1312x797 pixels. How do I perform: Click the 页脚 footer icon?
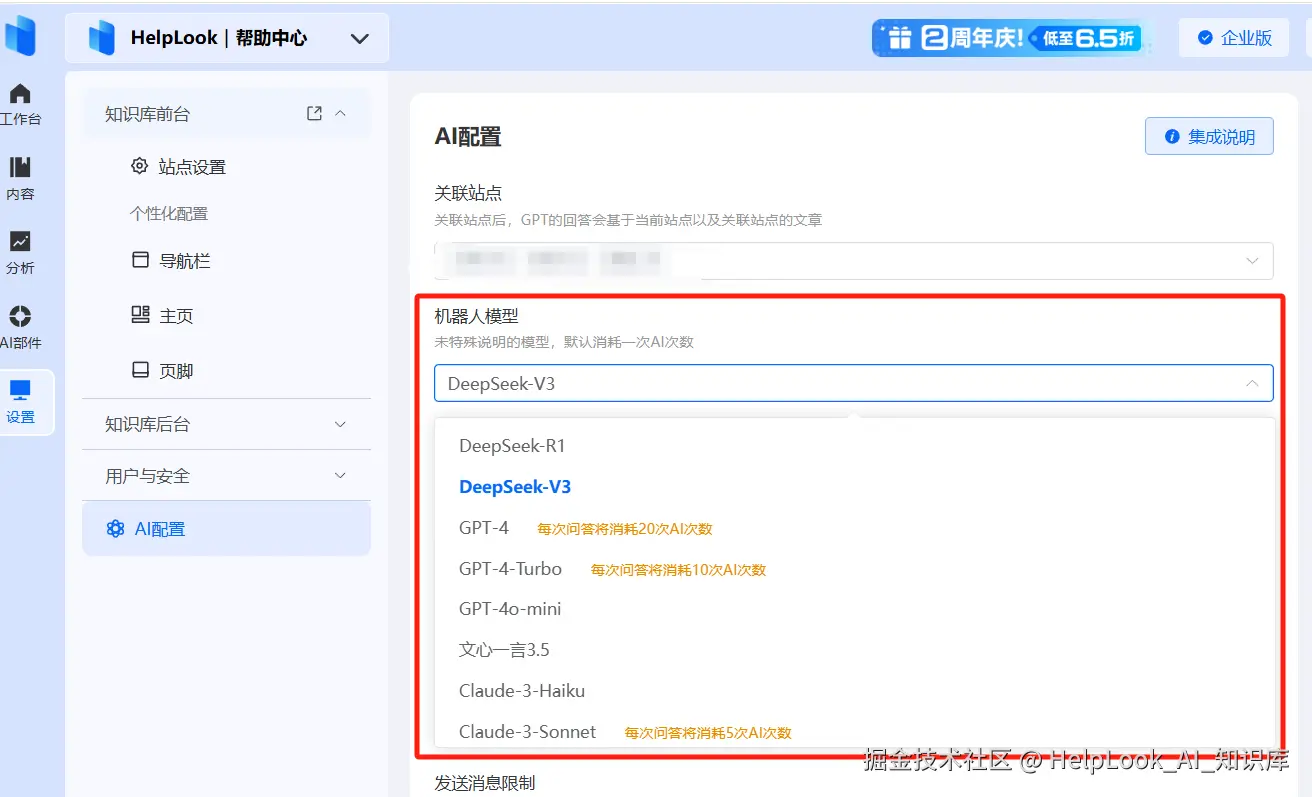[140, 370]
